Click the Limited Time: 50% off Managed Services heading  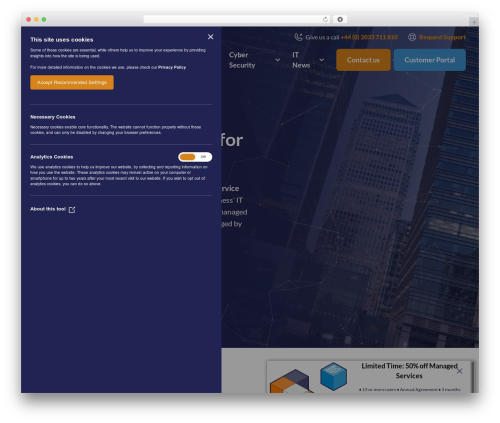click(409, 371)
